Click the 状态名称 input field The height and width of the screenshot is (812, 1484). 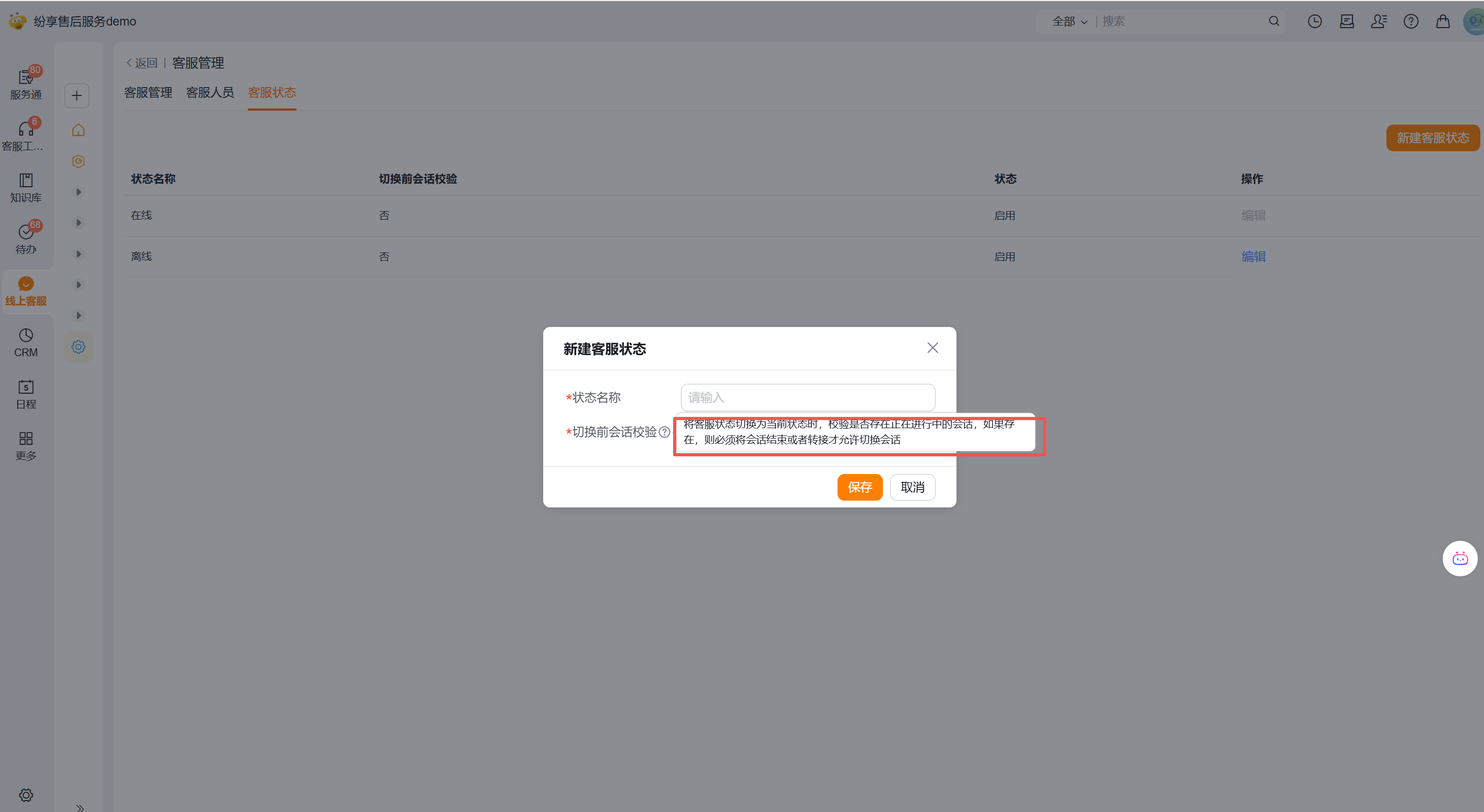[807, 397]
